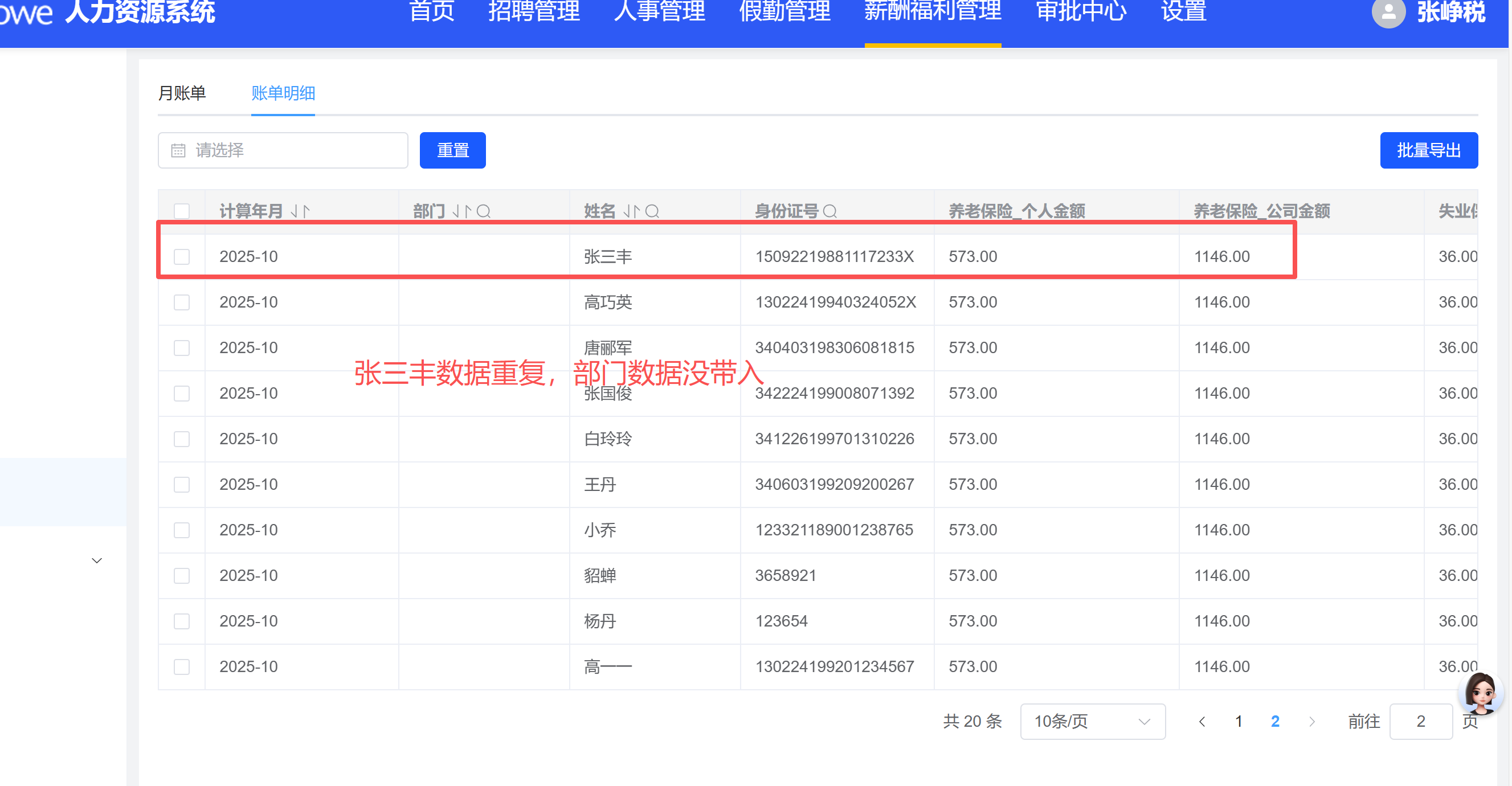Screen dimensions: 1512x786
Task: Go to pagination page 1
Action: click(x=1239, y=721)
